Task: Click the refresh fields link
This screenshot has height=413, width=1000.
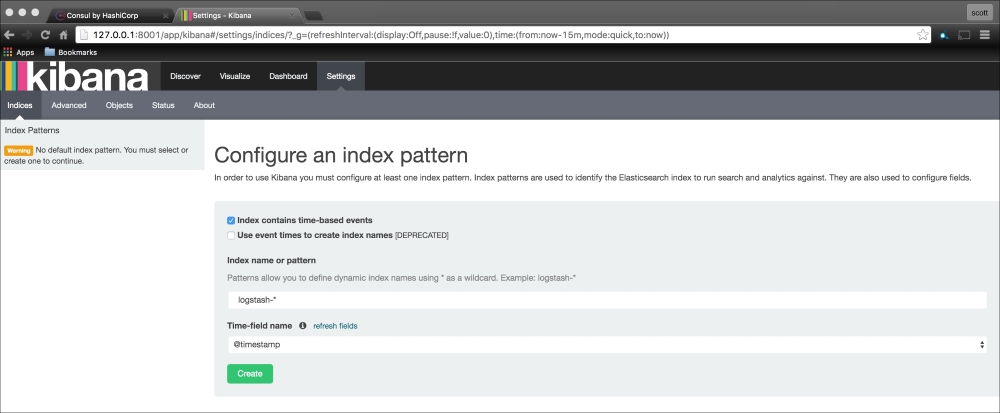Action: [335, 326]
